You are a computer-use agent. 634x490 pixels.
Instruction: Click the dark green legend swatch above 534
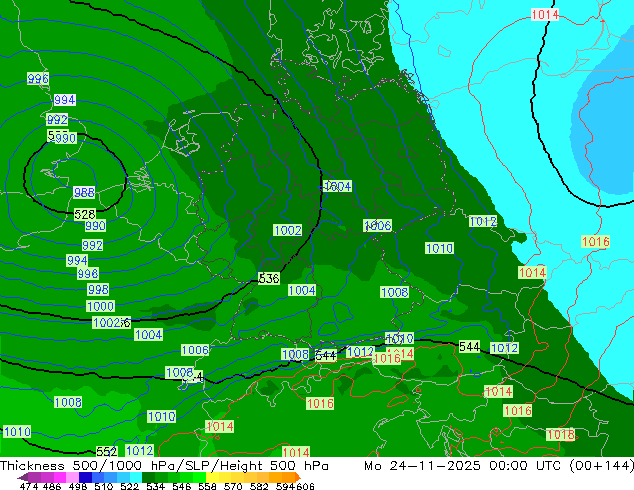point(149,477)
